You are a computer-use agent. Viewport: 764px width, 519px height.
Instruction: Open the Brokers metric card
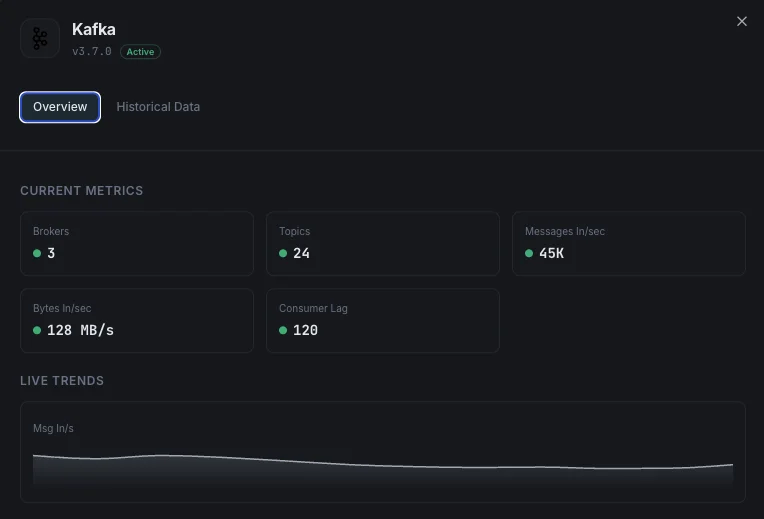tap(137, 243)
